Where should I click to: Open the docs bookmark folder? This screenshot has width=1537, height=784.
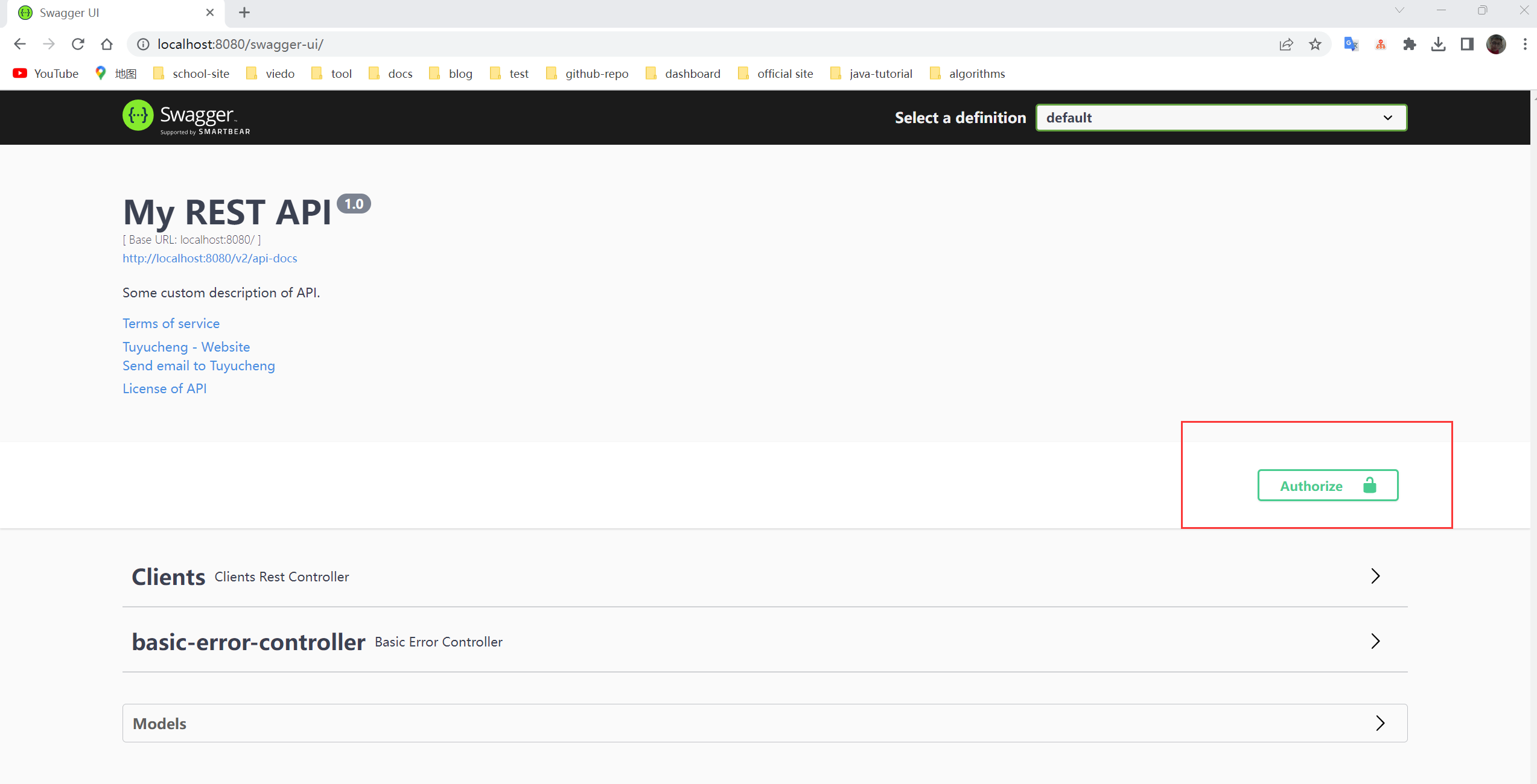point(390,74)
